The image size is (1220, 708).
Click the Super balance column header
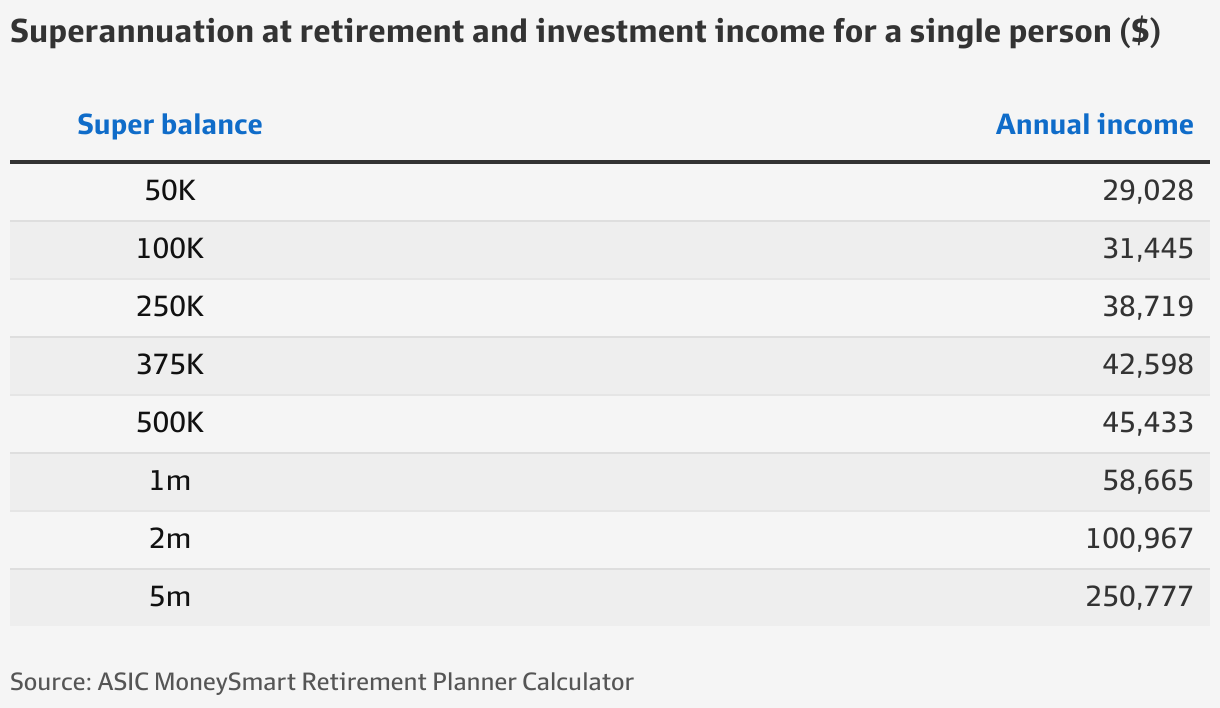point(170,125)
